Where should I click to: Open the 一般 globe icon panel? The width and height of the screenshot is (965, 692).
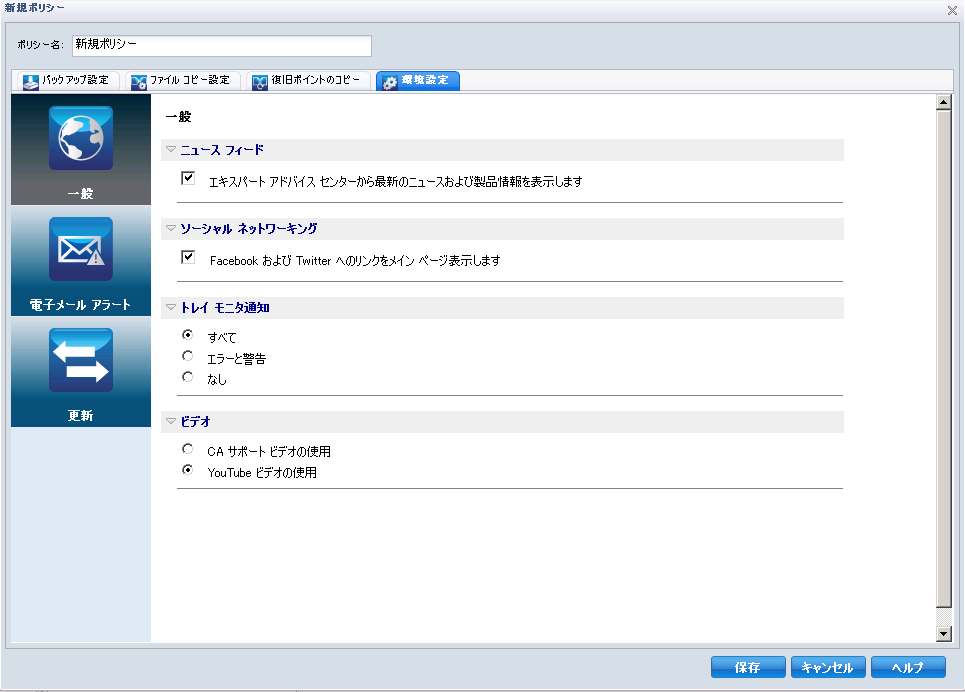point(81,138)
